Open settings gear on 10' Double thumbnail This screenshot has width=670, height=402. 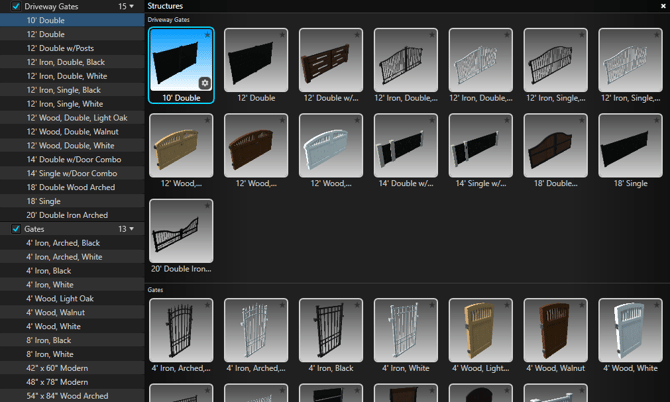click(204, 83)
